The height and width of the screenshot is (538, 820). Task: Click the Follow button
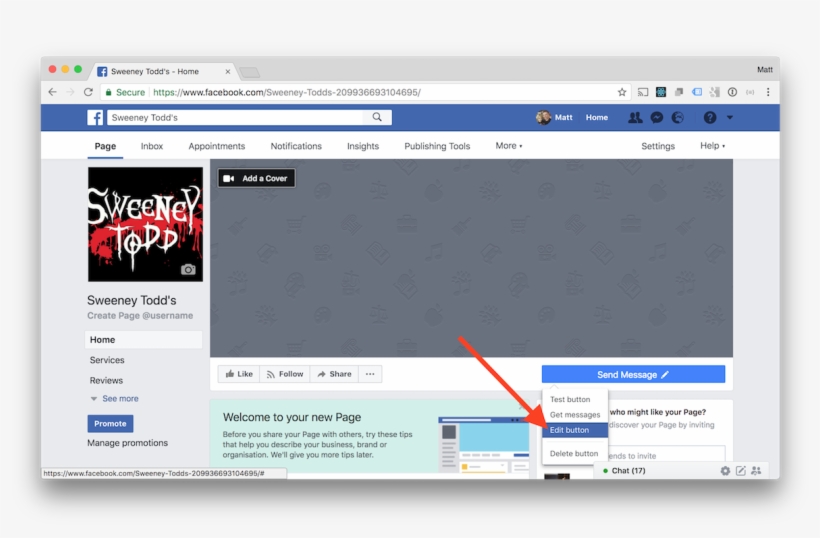pyautogui.click(x=285, y=374)
